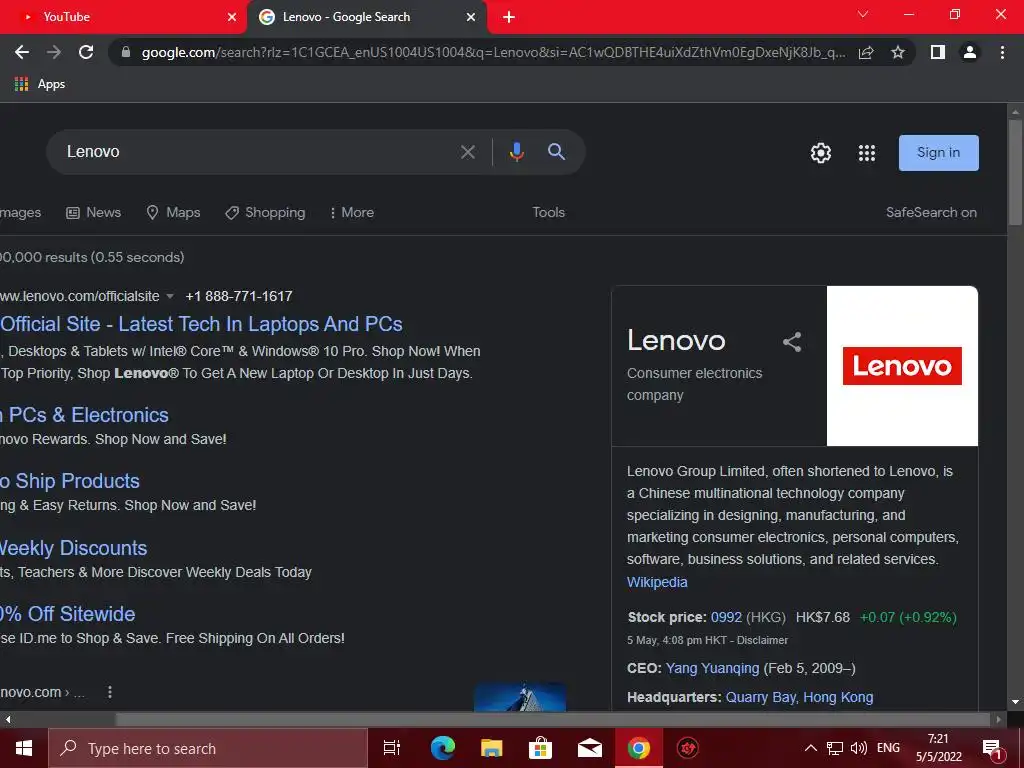Open the Off Sitewide link
The image size is (1024, 768).
68,614
